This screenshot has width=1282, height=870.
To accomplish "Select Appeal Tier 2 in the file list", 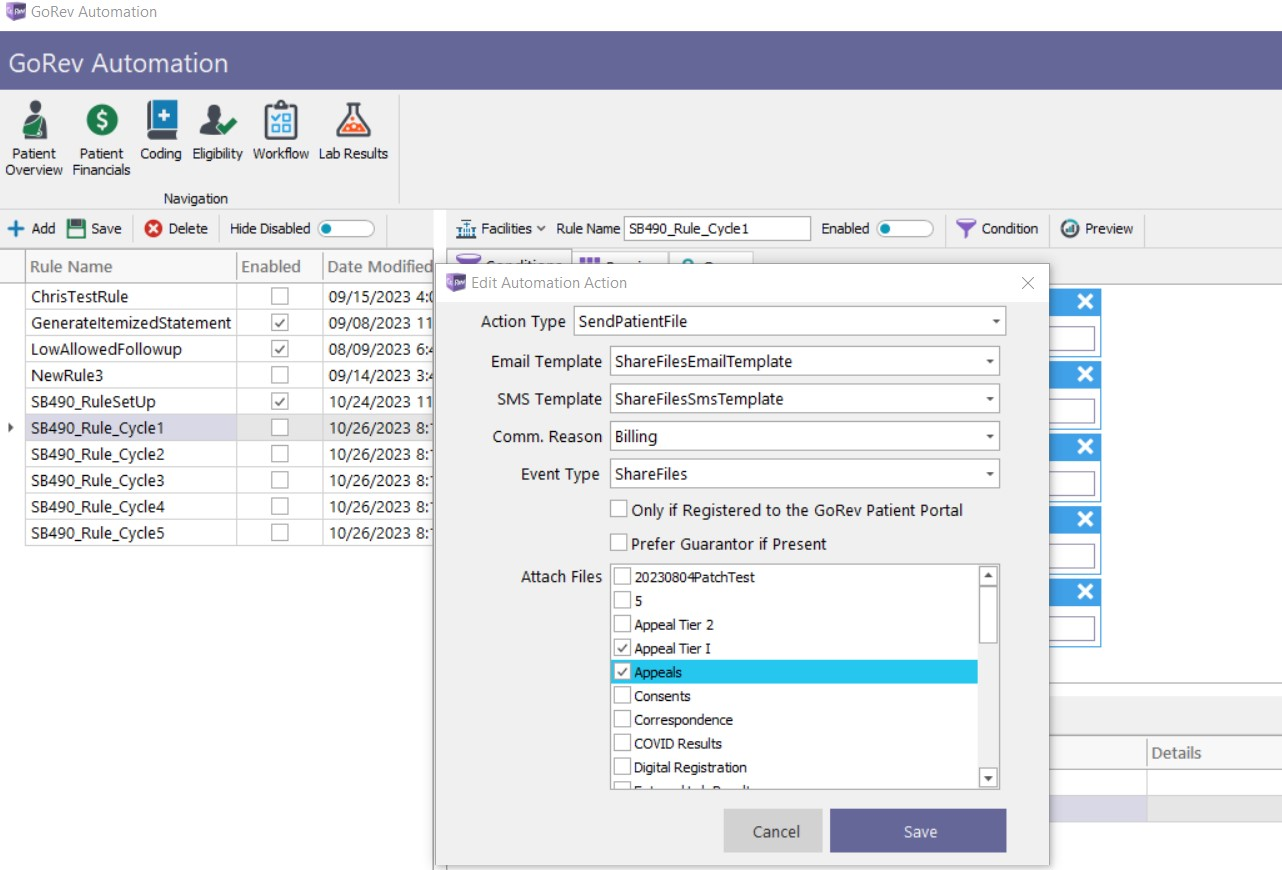I will click(674, 625).
